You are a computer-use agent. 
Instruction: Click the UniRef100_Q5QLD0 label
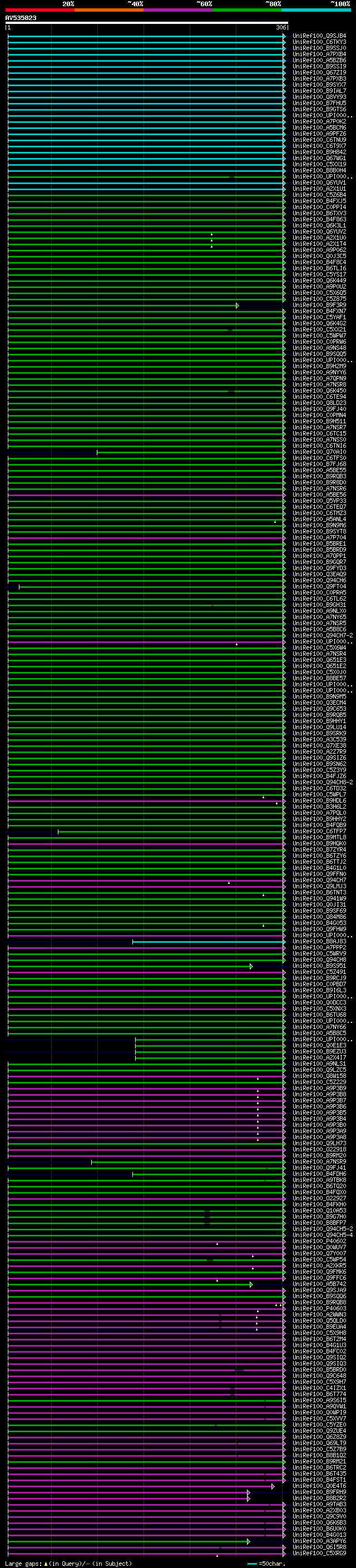coord(319,1320)
